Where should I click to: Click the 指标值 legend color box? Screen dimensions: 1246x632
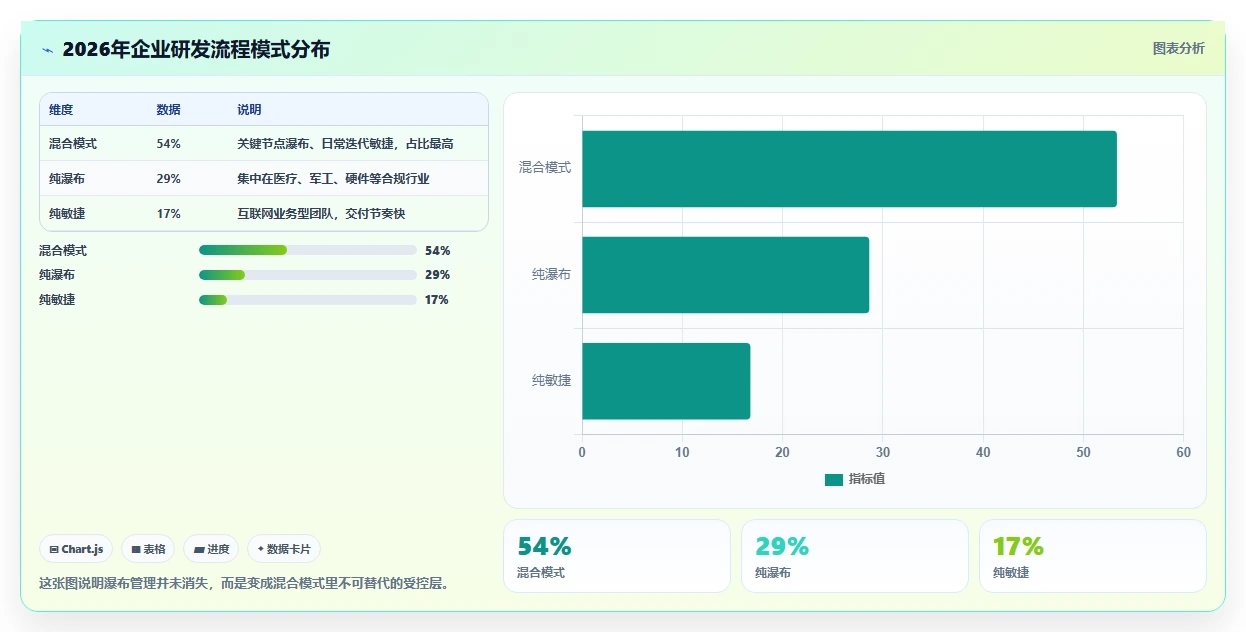834,480
